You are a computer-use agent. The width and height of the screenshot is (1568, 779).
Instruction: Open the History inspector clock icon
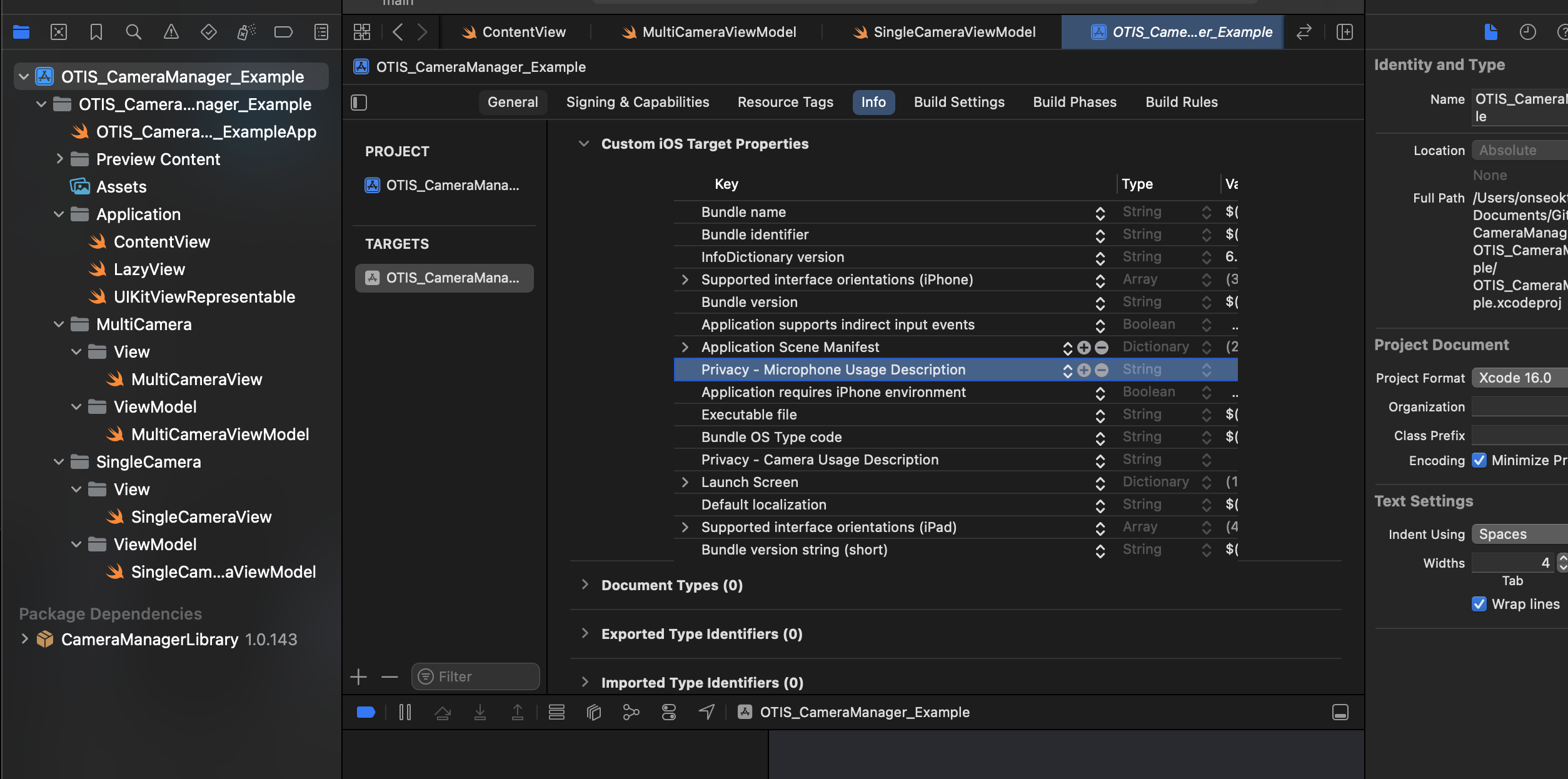[x=1527, y=32]
